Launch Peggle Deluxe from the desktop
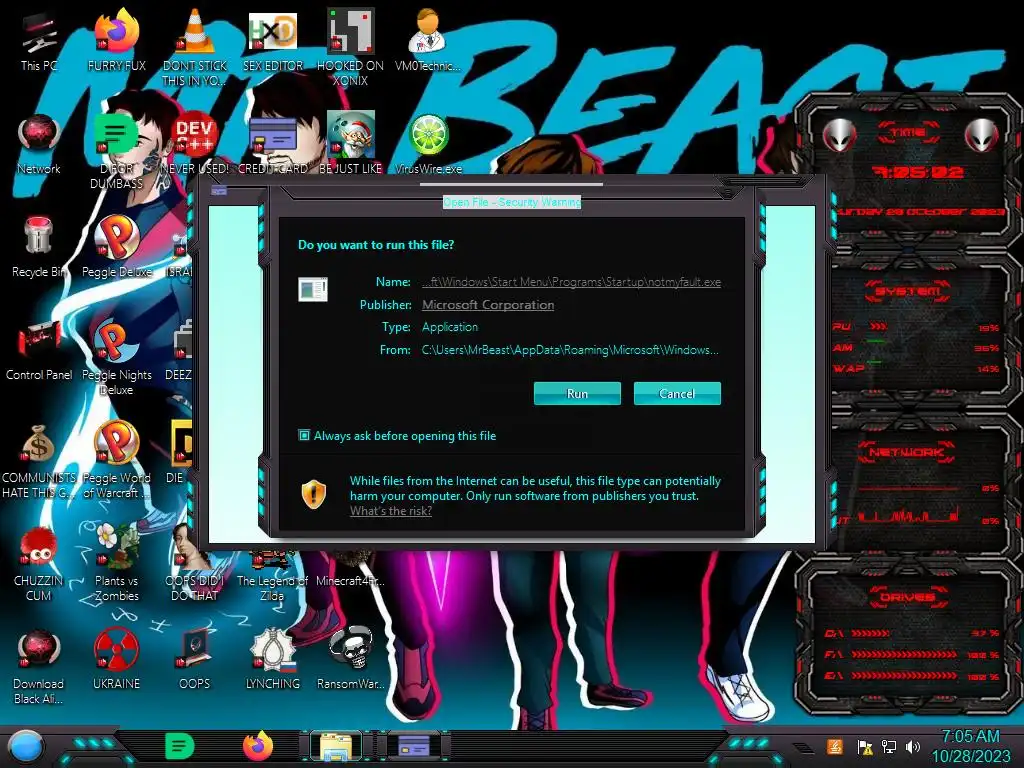The width and height of the screenshot is (1024, 768). (116, 247)
